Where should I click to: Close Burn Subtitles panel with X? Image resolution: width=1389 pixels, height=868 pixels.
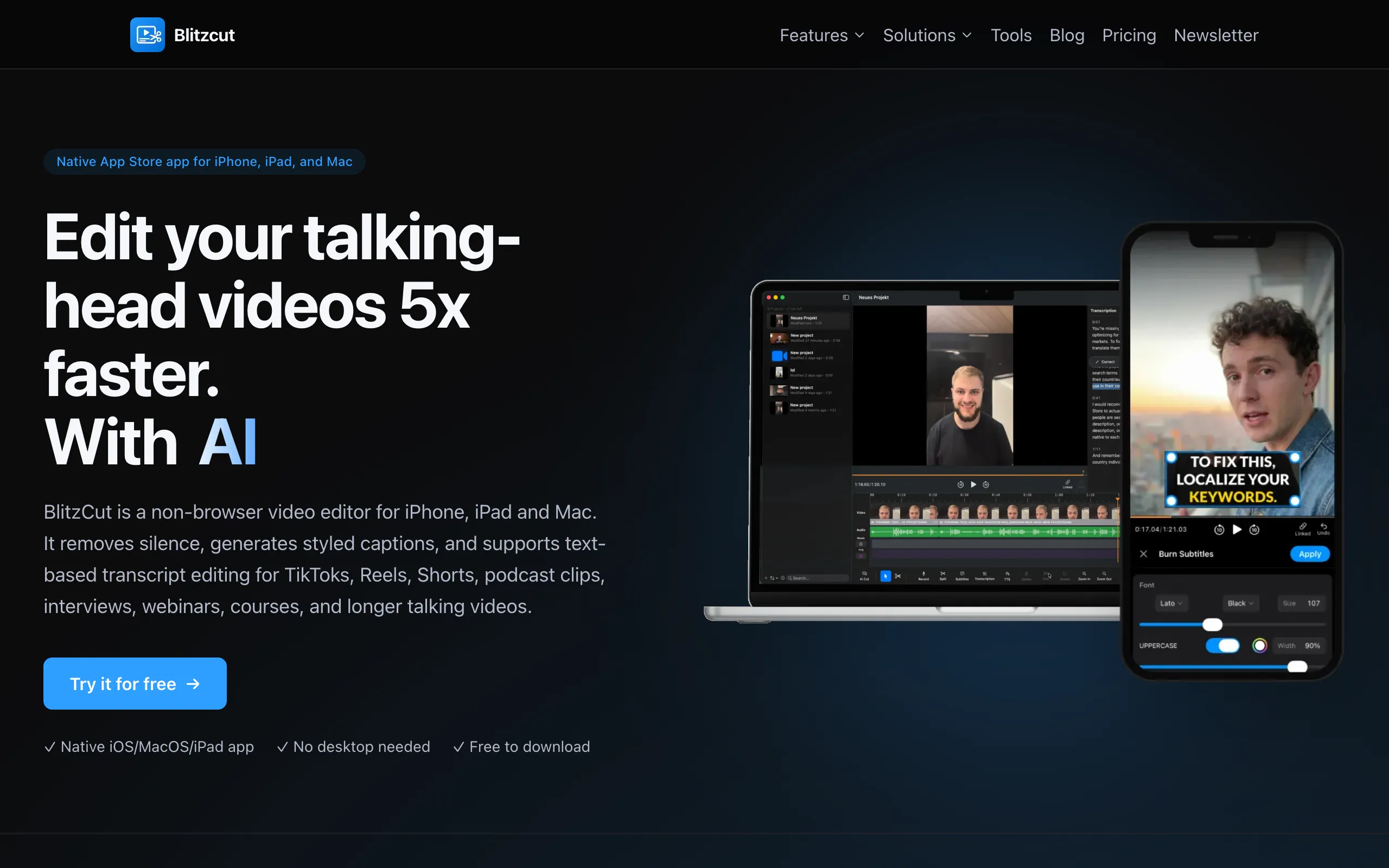[1143, 554]
